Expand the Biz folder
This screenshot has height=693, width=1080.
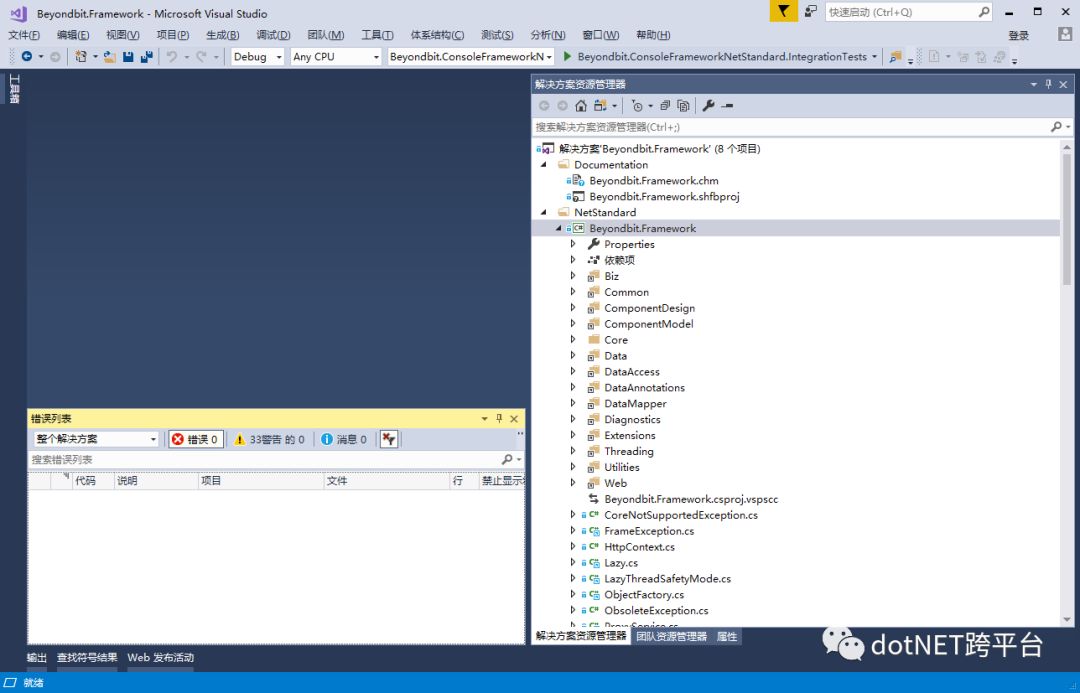click(573, 276)
